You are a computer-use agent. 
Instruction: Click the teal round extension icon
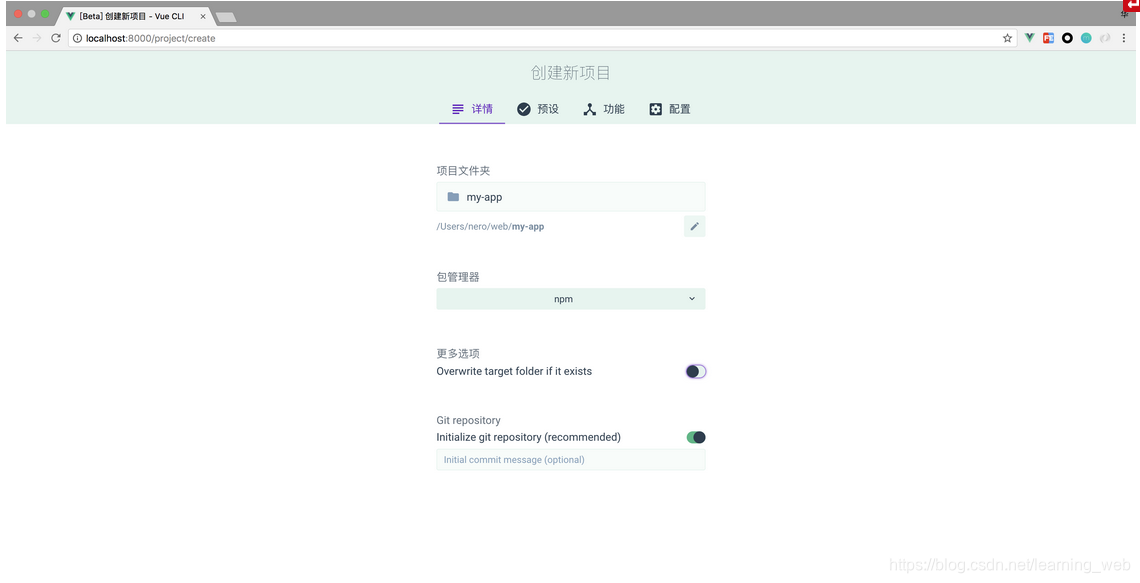(x=1086, y=38)
